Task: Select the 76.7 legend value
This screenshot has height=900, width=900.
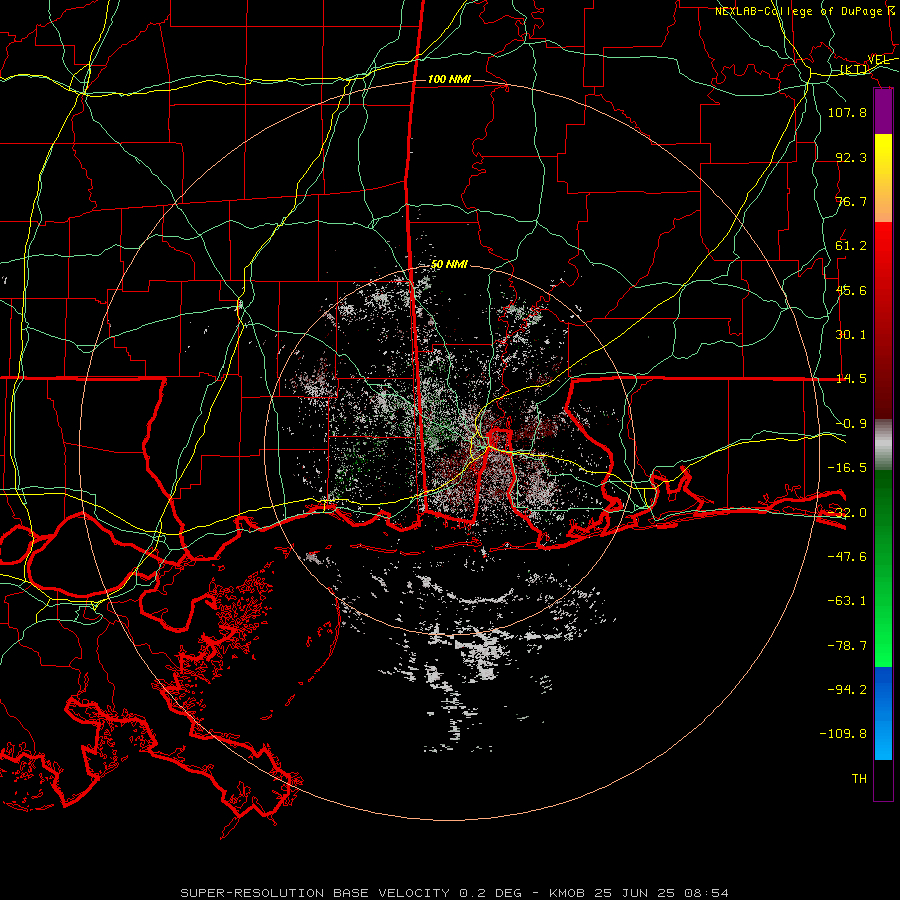Action: 851,201
